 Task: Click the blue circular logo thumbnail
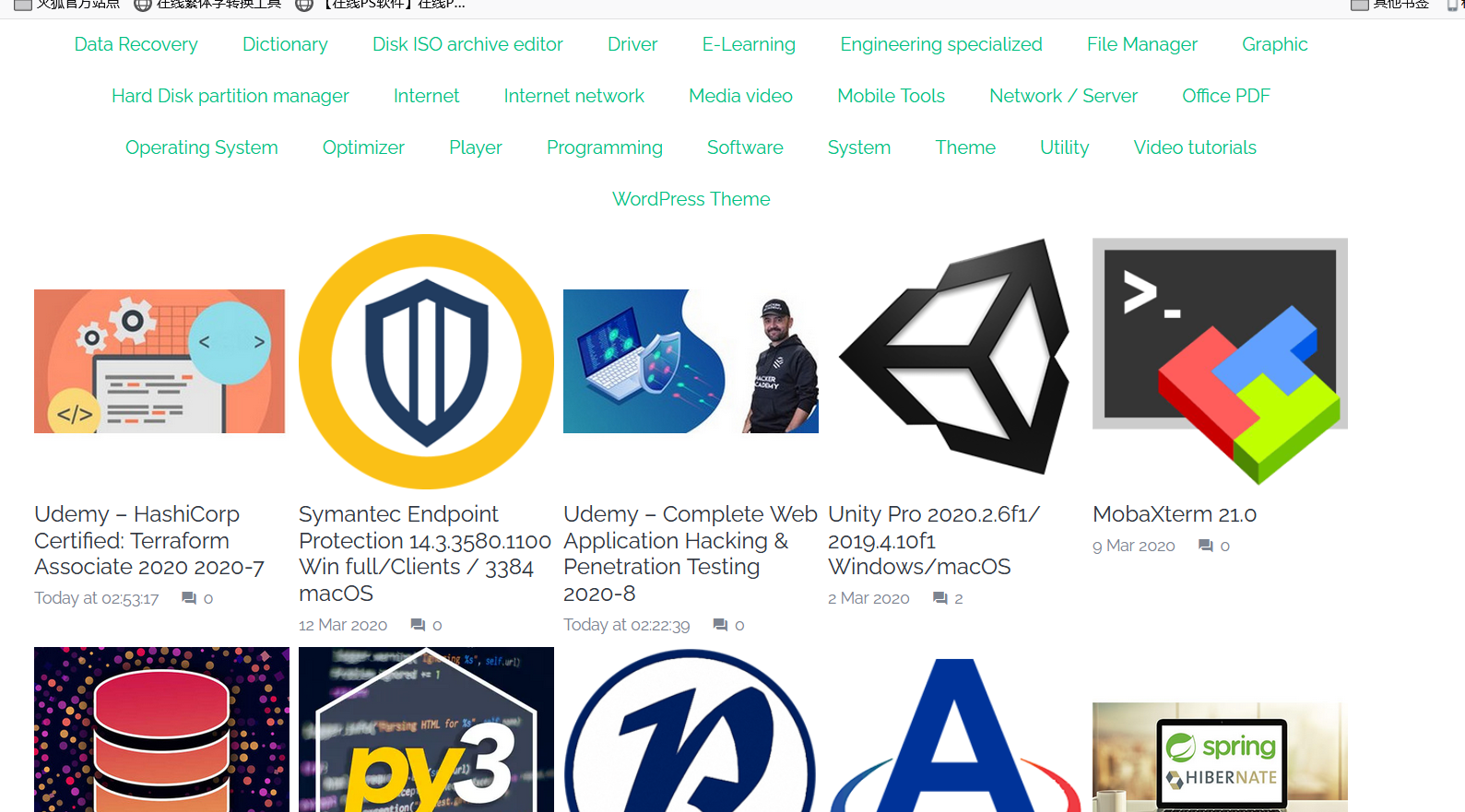[691, 729]
